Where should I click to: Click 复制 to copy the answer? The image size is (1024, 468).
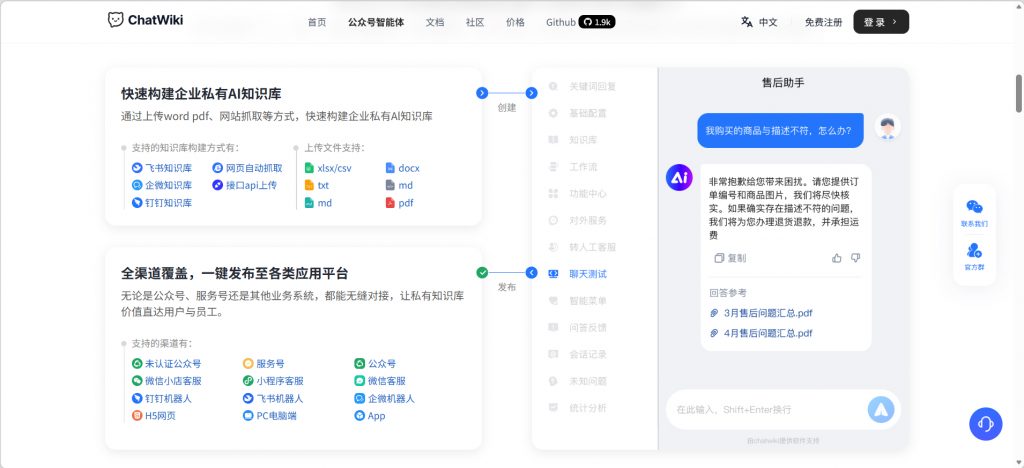(730, 258)
